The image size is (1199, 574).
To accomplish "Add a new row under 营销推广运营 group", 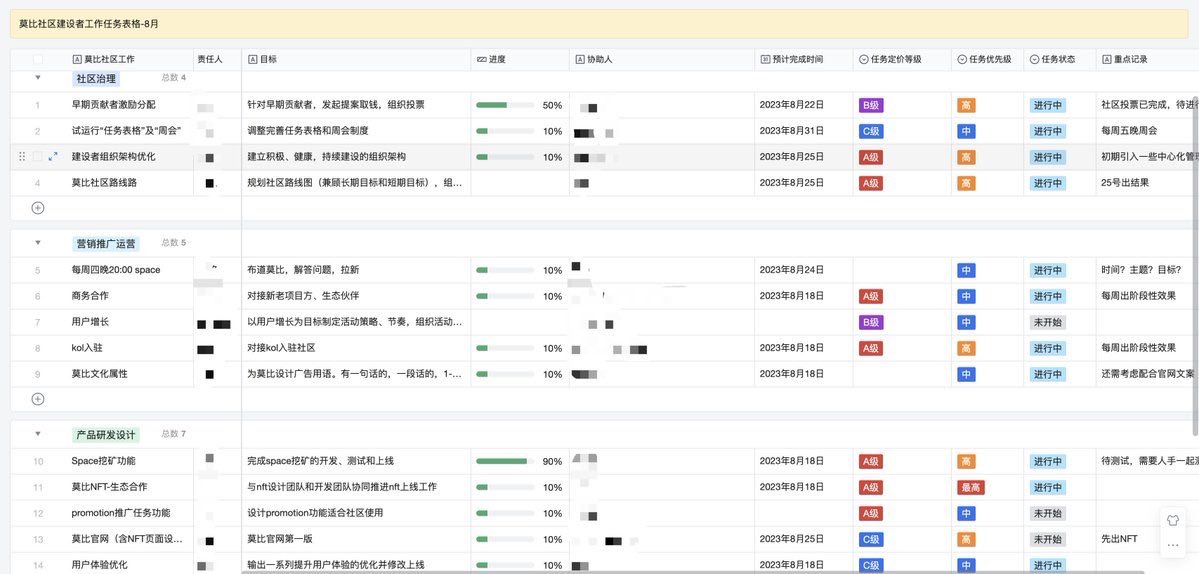I will tap(37, 399).
